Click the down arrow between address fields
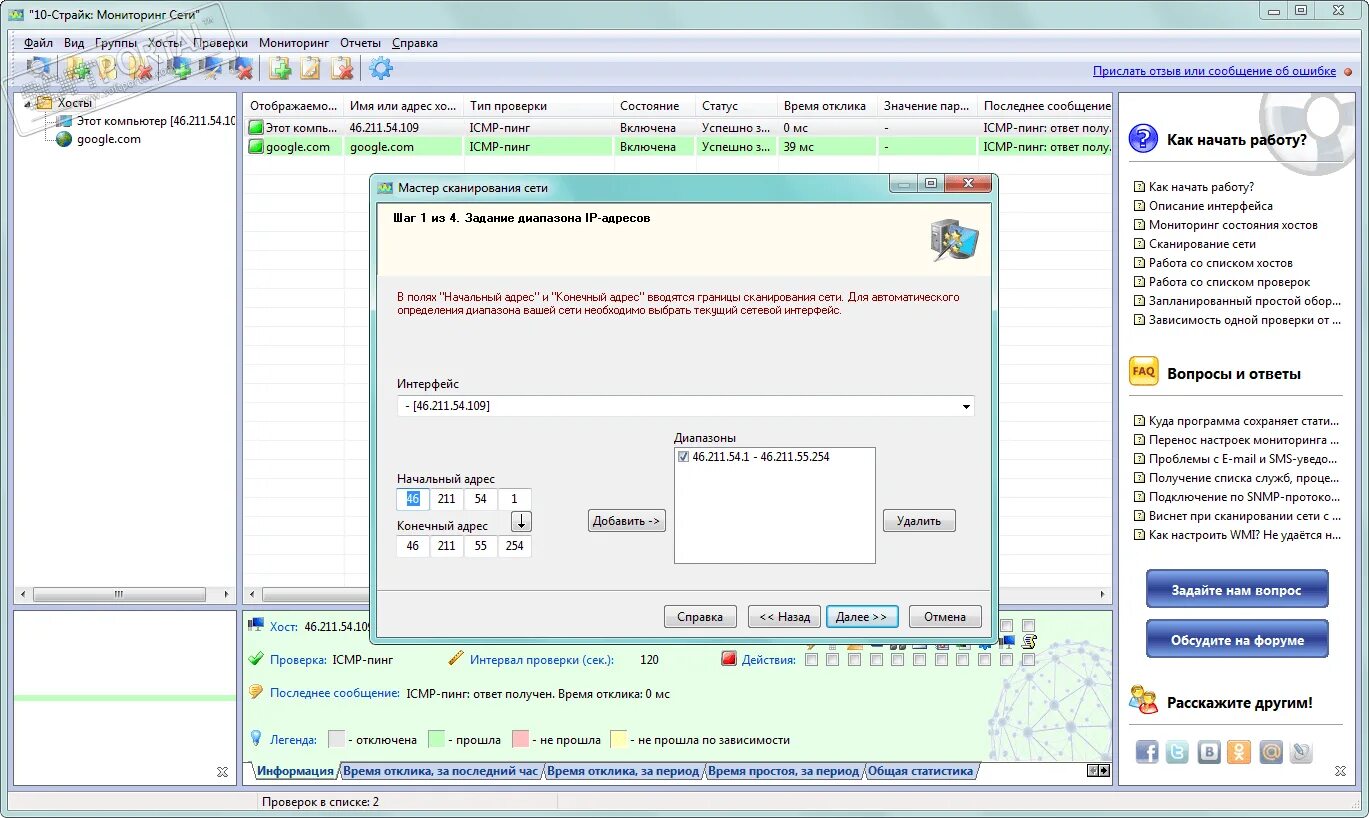 pos(520,521)
